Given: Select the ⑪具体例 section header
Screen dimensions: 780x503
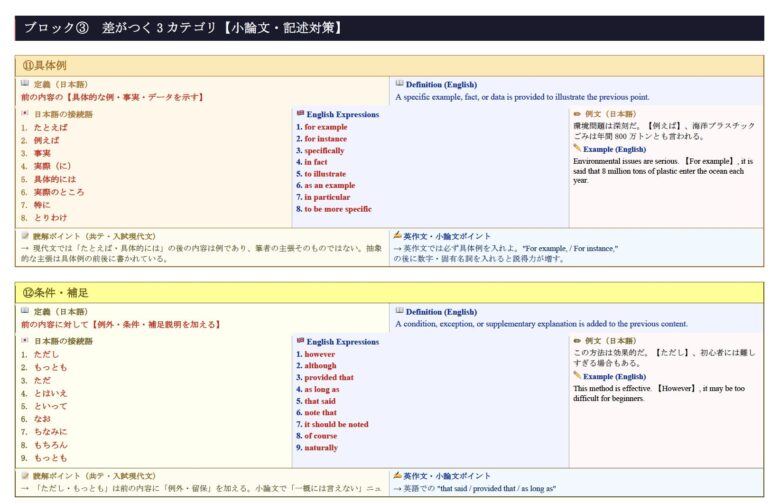Looking at the screenshot, I should (x=44, y=66).
